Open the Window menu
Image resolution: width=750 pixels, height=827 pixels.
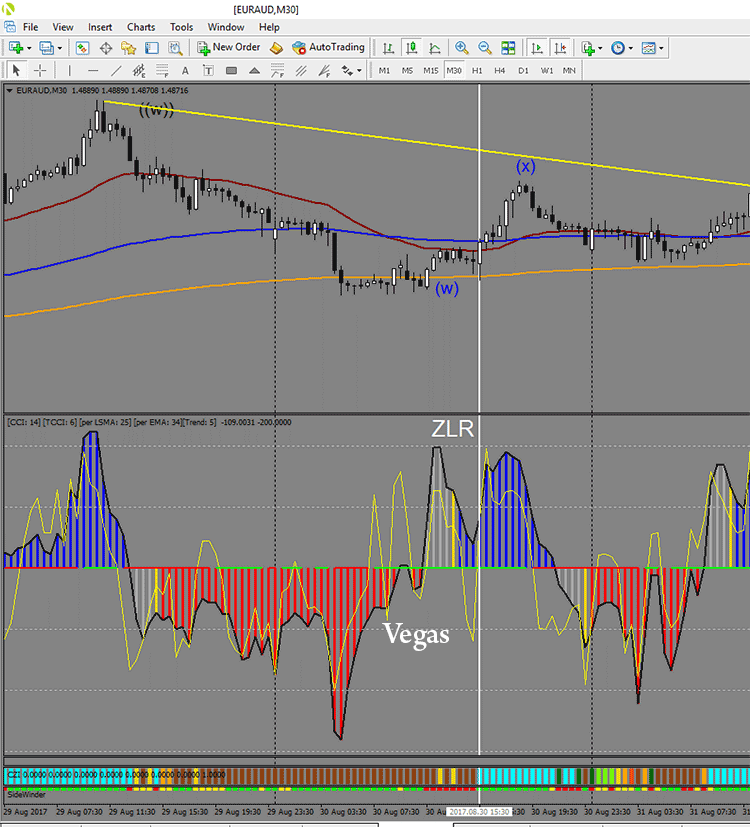point(226,27)
